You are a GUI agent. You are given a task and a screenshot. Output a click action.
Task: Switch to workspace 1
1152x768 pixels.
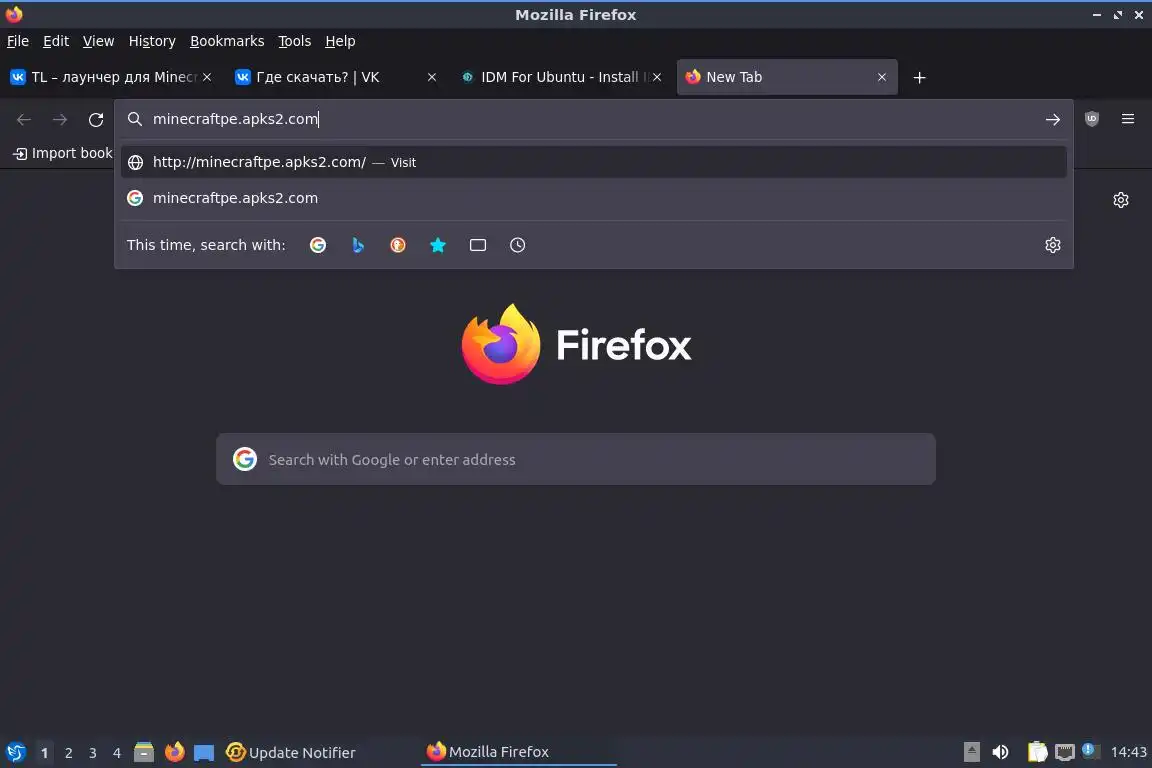coord(45,753)
